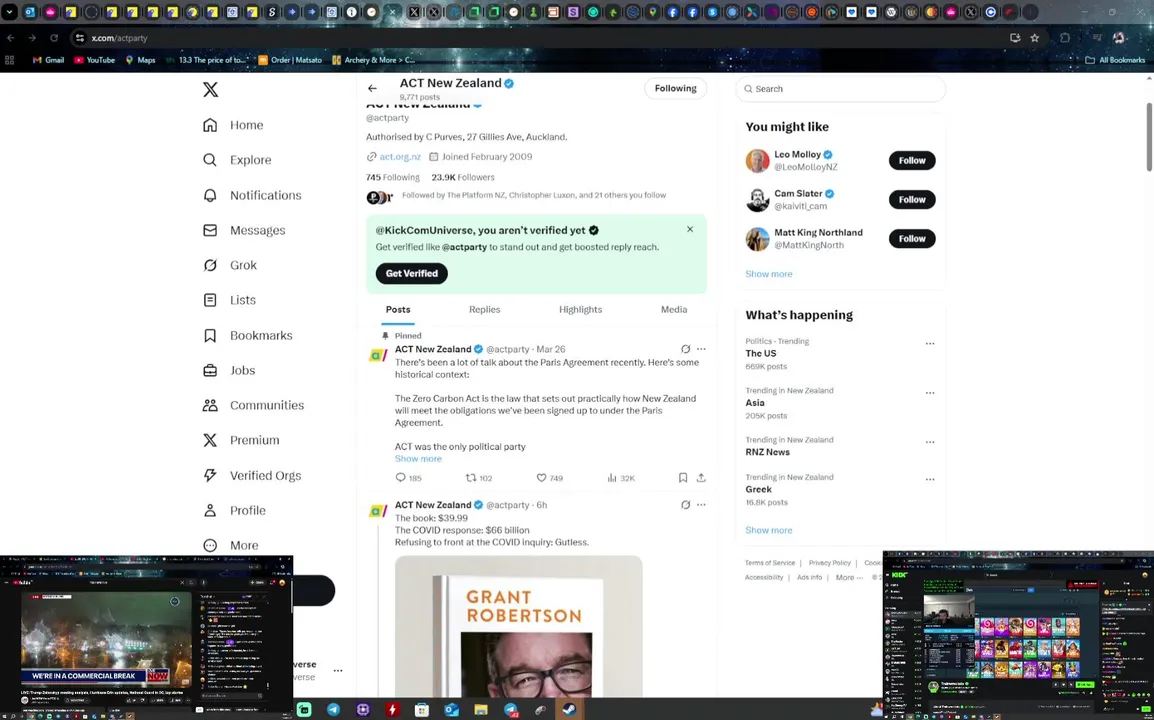Click the Jobs briefcase icon
The height and width of the screenshot is (720, 1154).
[210, 370]
